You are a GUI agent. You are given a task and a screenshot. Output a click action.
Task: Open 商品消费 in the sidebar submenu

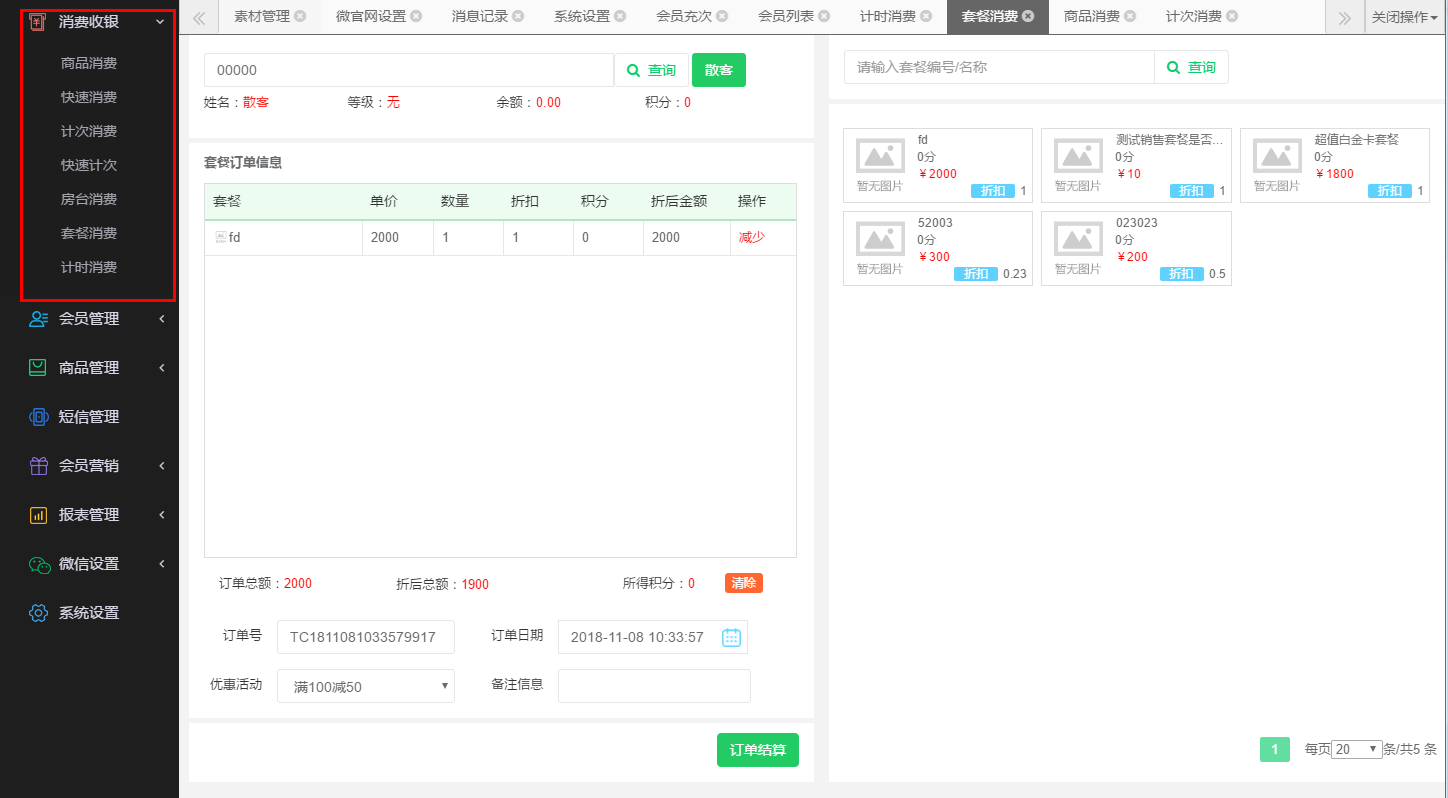point(89,63)
